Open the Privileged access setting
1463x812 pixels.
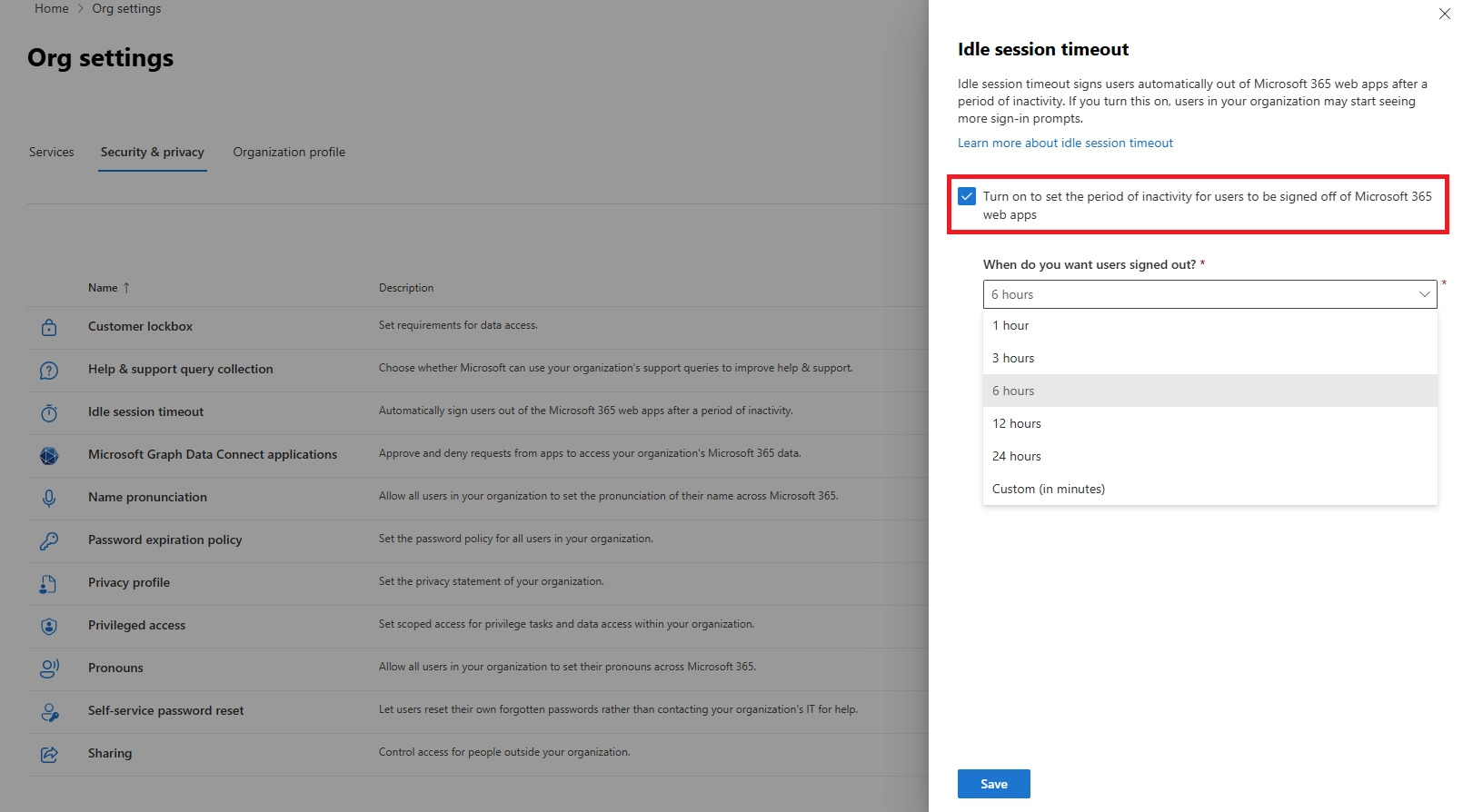(136, 625)
